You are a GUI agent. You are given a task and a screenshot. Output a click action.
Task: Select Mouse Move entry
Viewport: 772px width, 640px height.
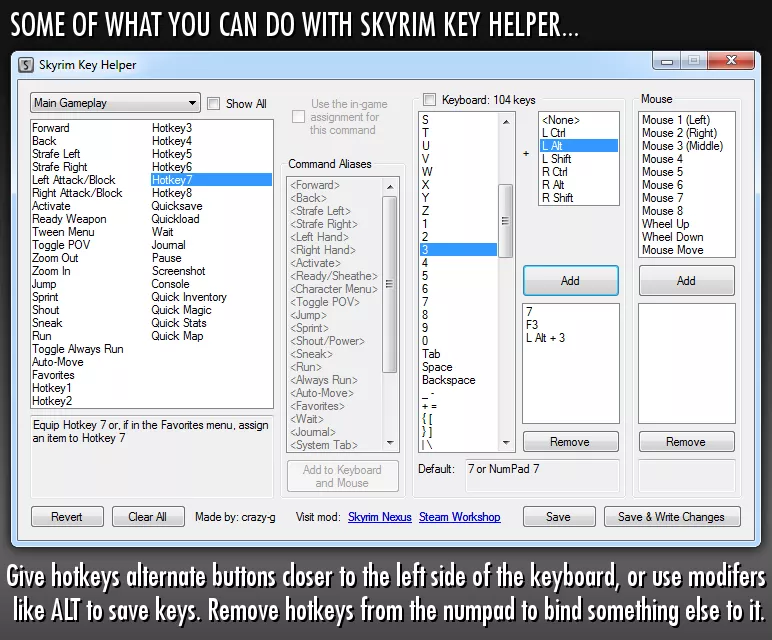(x=673, y=250)
